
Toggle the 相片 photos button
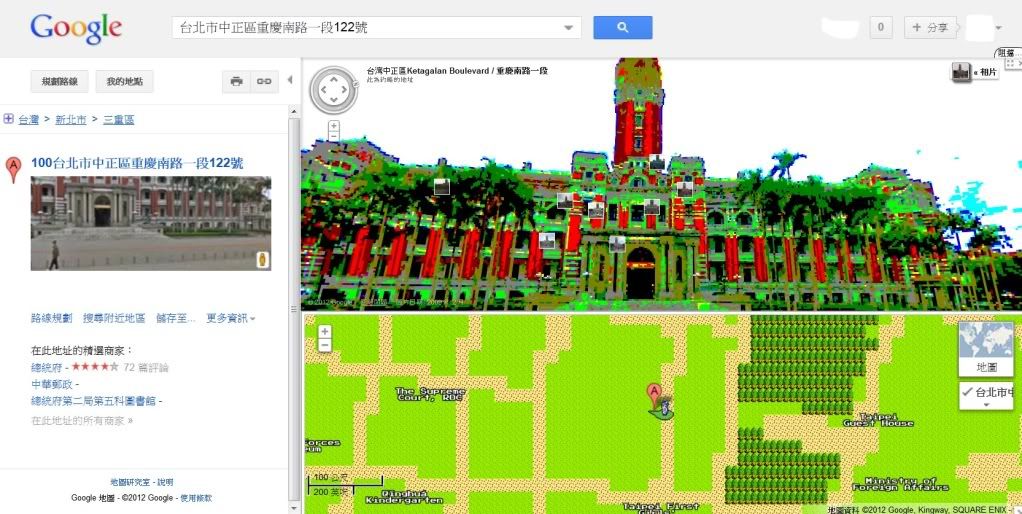[975, 72]
